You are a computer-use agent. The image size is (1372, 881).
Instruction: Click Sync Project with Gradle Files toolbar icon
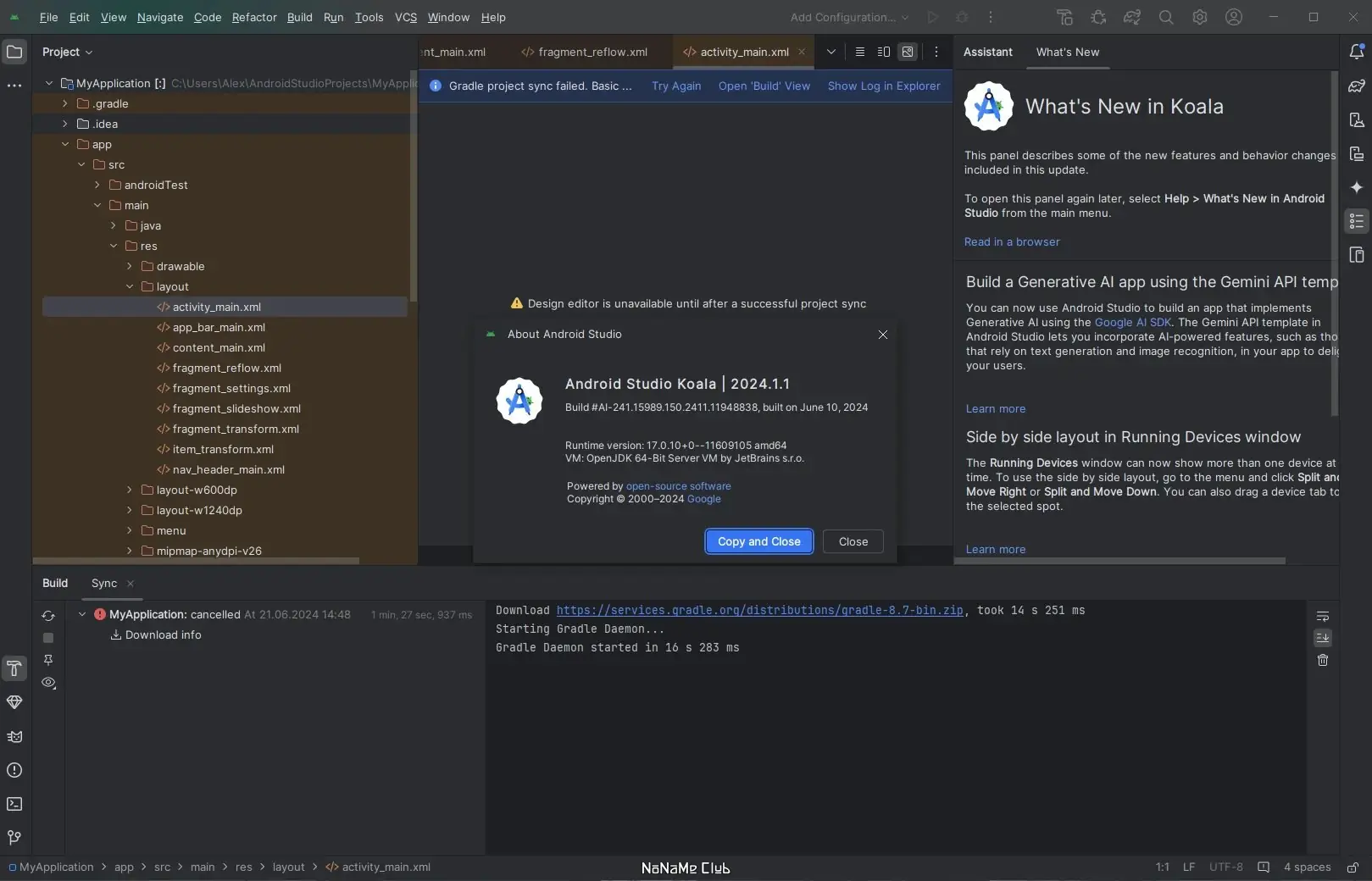point(1132,17)
